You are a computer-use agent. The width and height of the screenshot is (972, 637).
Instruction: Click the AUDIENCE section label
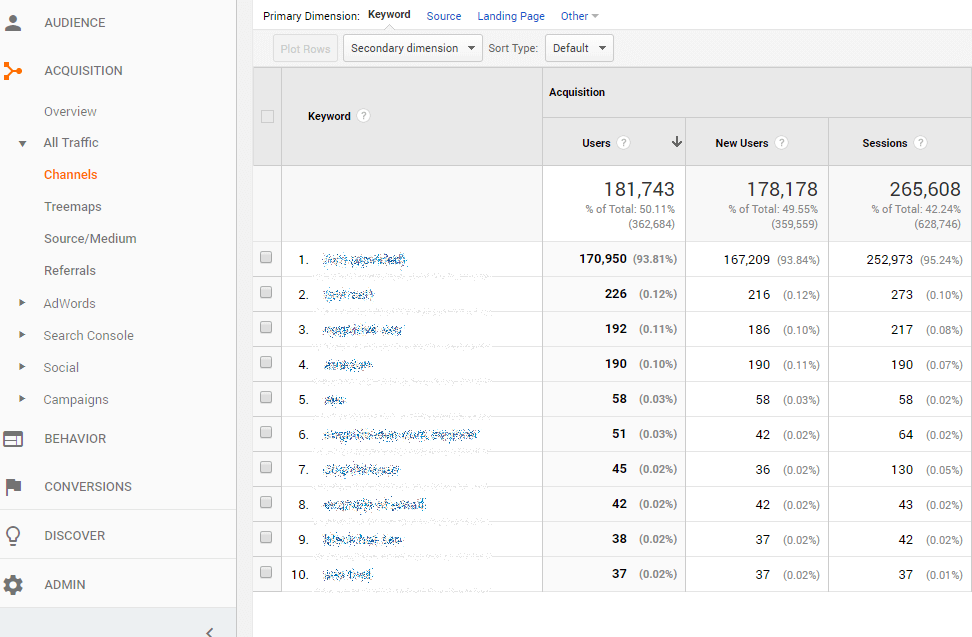click(x=75, y=23)
